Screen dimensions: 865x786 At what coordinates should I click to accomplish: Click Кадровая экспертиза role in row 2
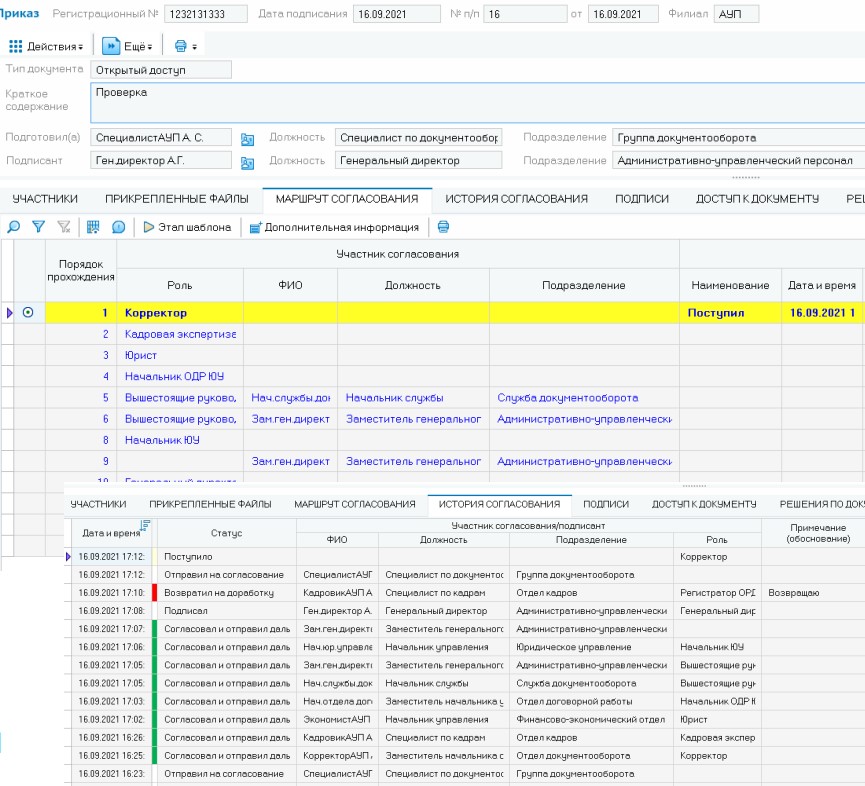point(180,334)
